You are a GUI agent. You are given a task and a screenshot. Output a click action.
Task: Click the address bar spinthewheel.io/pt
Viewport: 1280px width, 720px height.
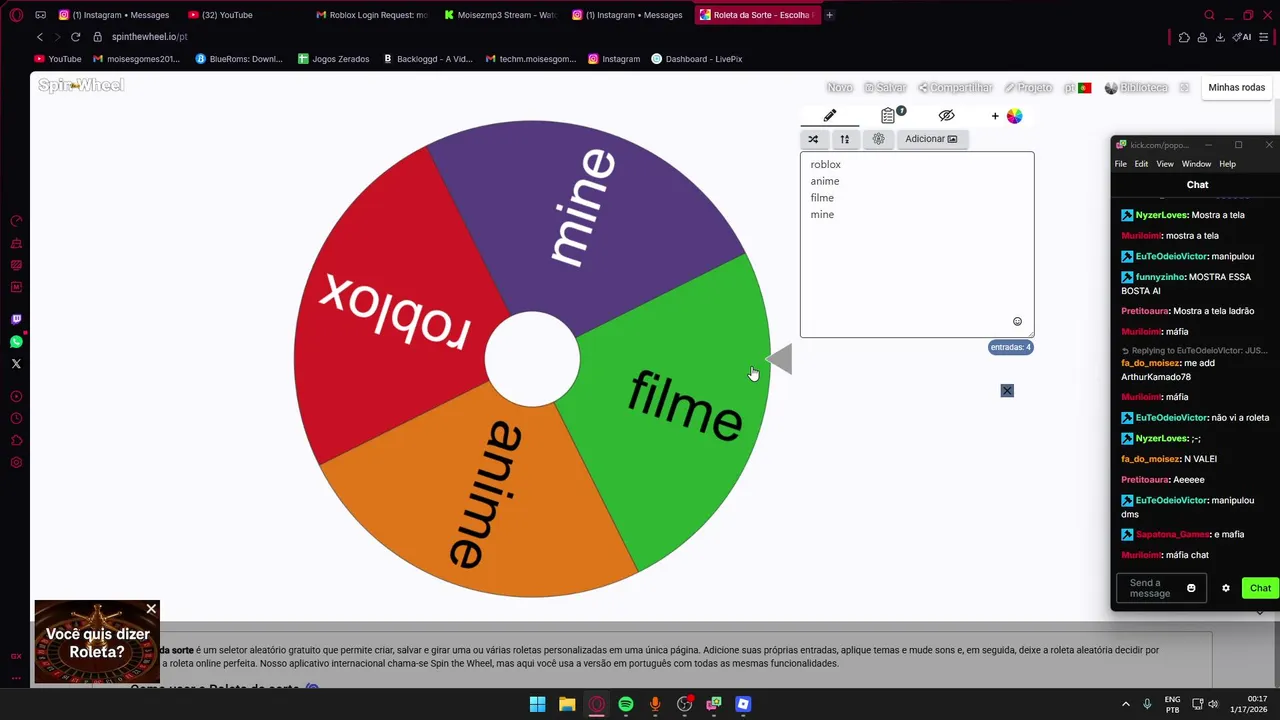click(x=149, y=37)
